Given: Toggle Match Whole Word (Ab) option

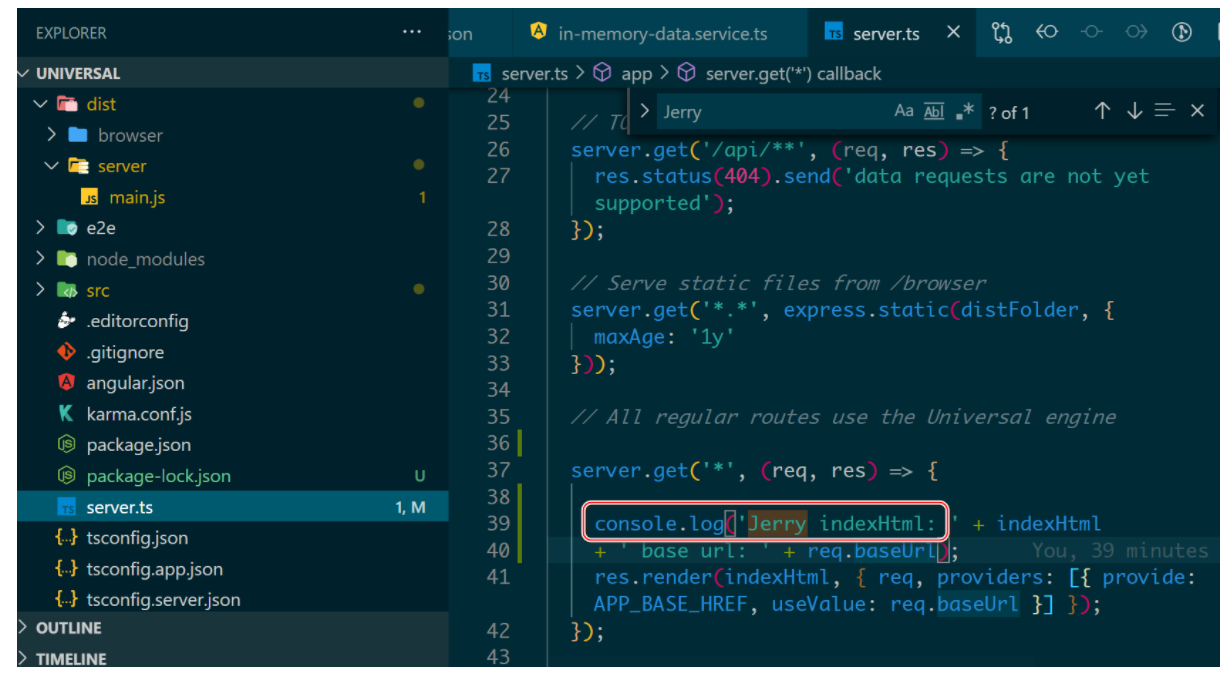Looking at the screenshot, I should (x=934, y=111).
